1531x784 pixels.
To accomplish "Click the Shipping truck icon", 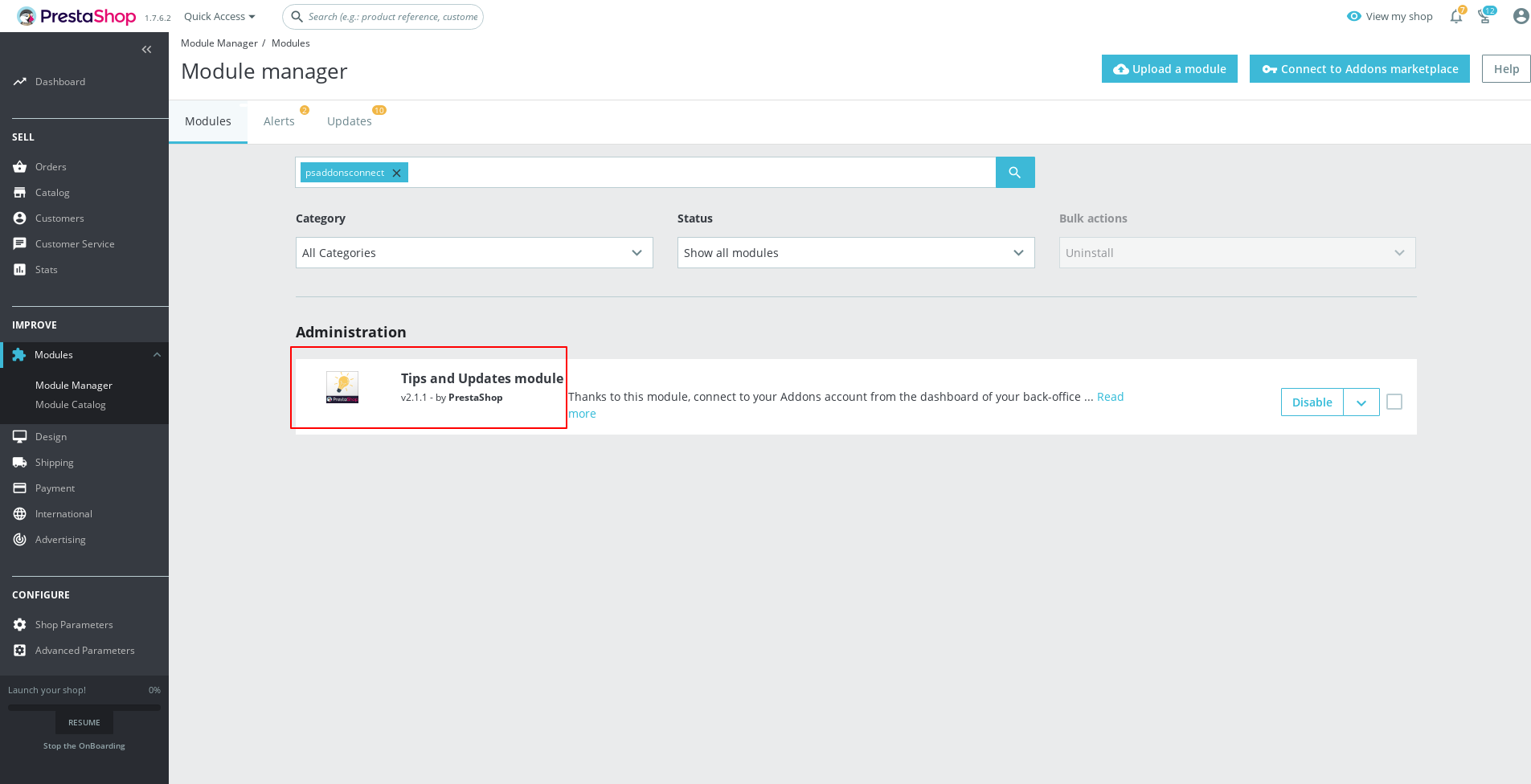I will click(x=19, y=463).
